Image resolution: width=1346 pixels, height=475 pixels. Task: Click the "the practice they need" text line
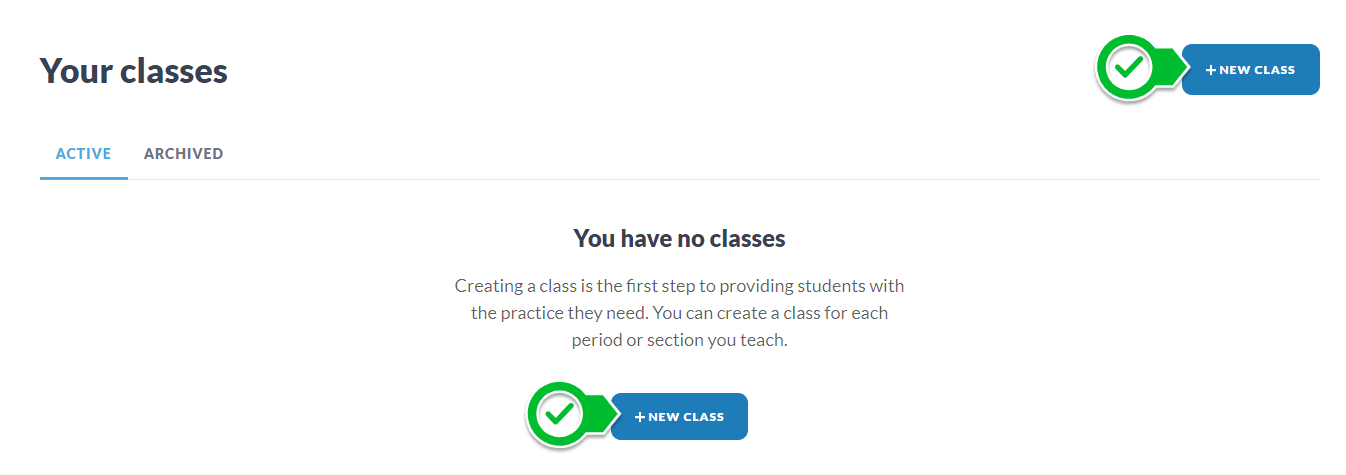[x=679, y=313]
